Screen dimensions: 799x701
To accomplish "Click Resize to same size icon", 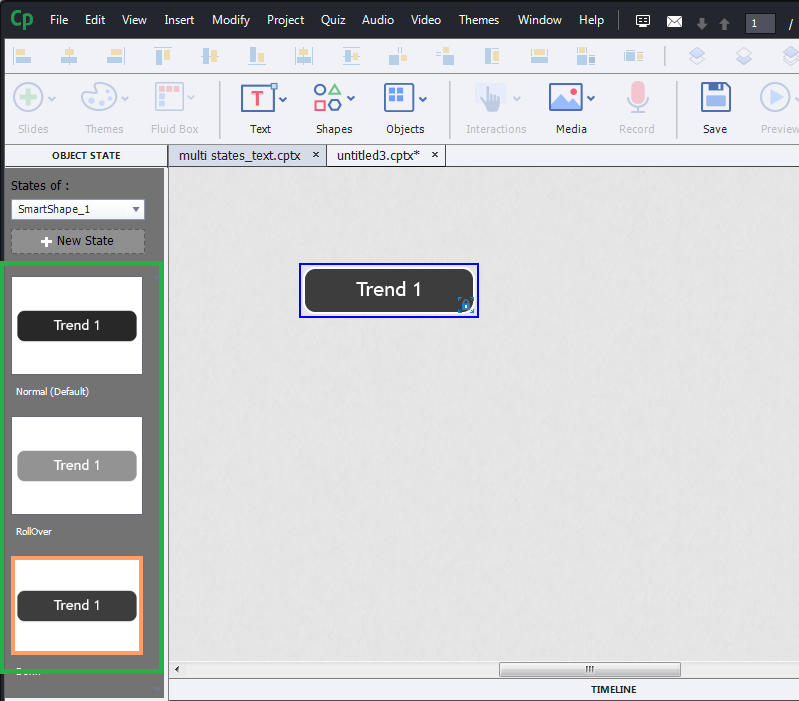I will [586, 56].
